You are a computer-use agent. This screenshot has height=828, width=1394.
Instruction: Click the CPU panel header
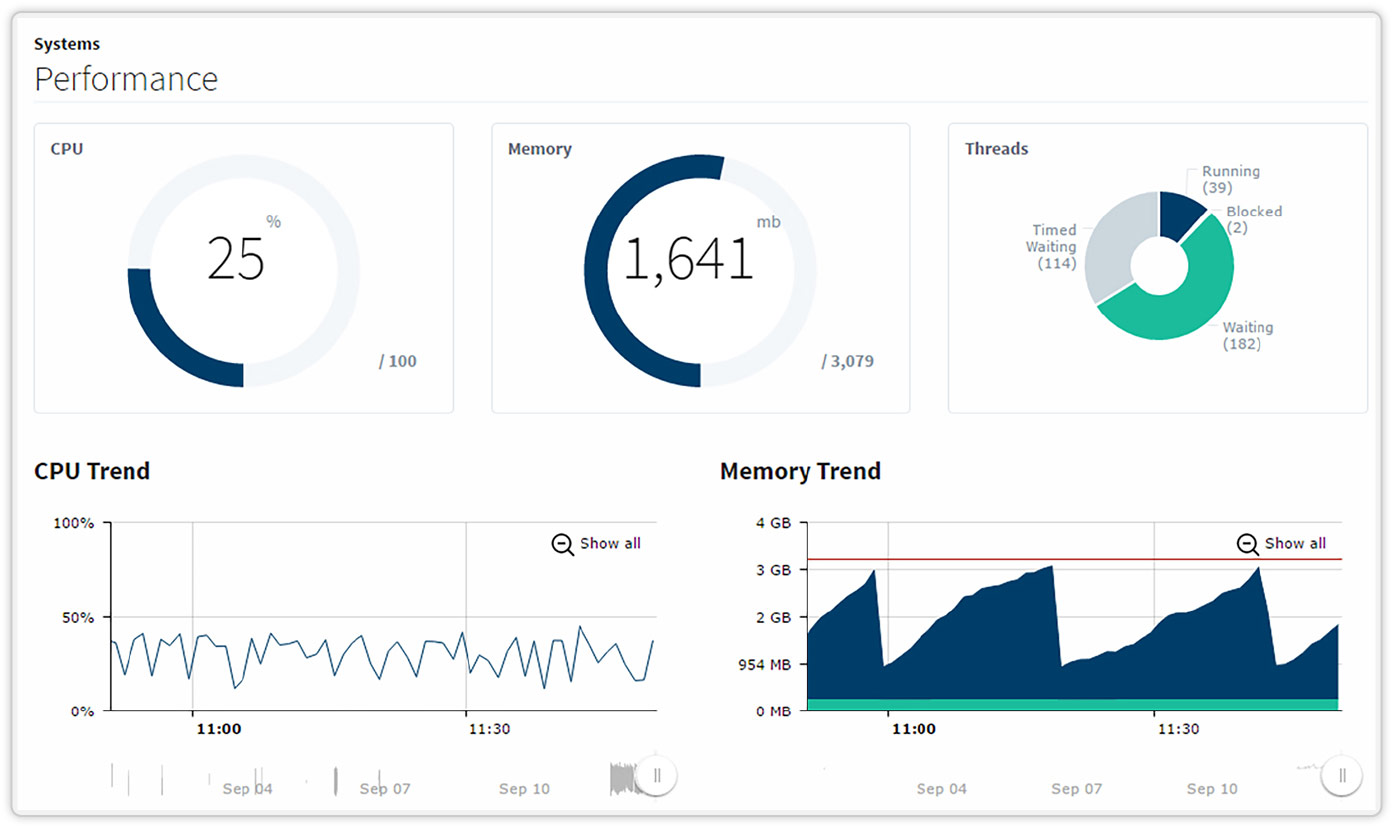[x=66, y=148]
